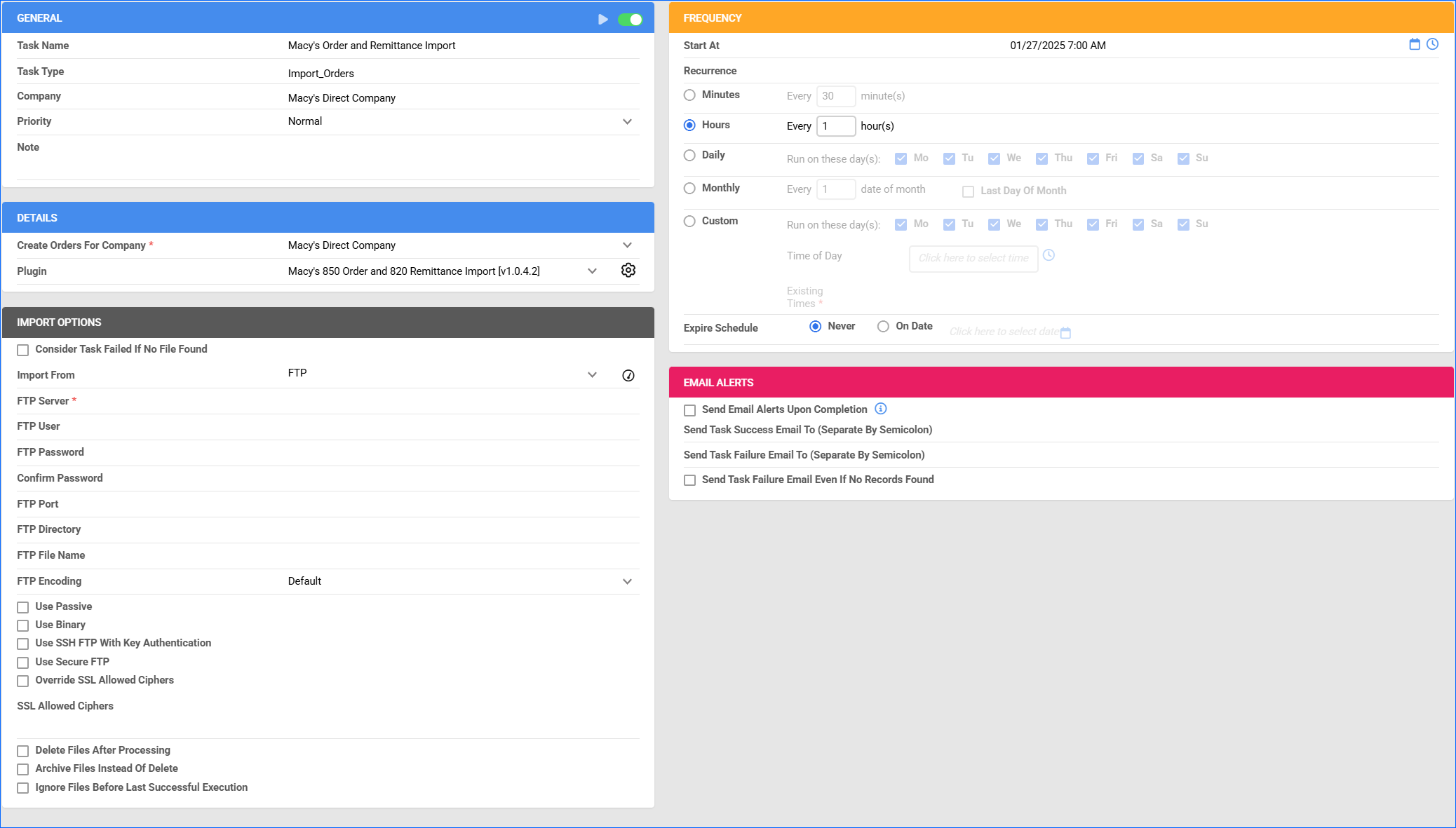The height and width of the screenshot is (828, 1456).
Task: Select Monthly recurrence option
Action: pos(689,188)
